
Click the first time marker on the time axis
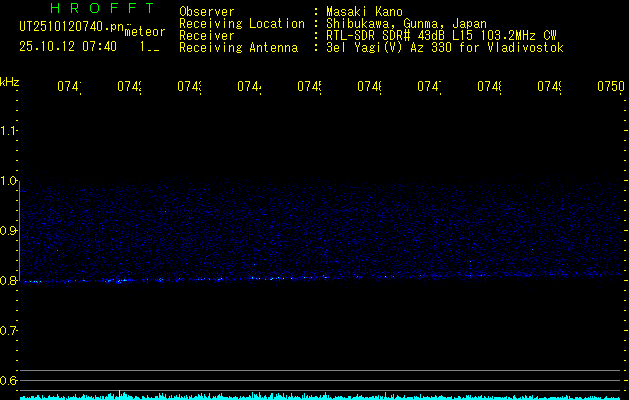pos(68,88)
